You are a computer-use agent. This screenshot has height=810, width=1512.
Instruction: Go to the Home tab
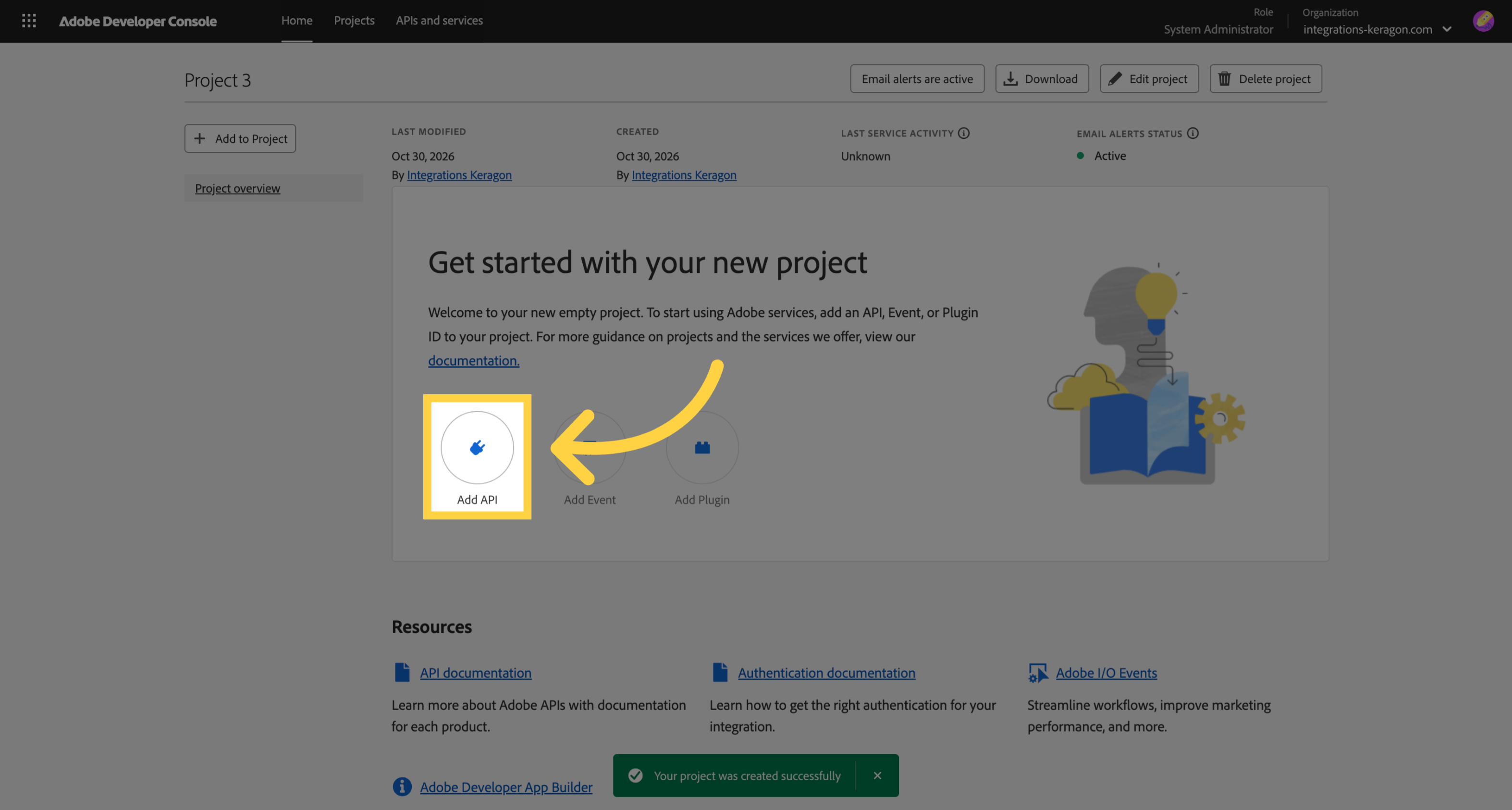pyautogui.click(x=296, y=21)
